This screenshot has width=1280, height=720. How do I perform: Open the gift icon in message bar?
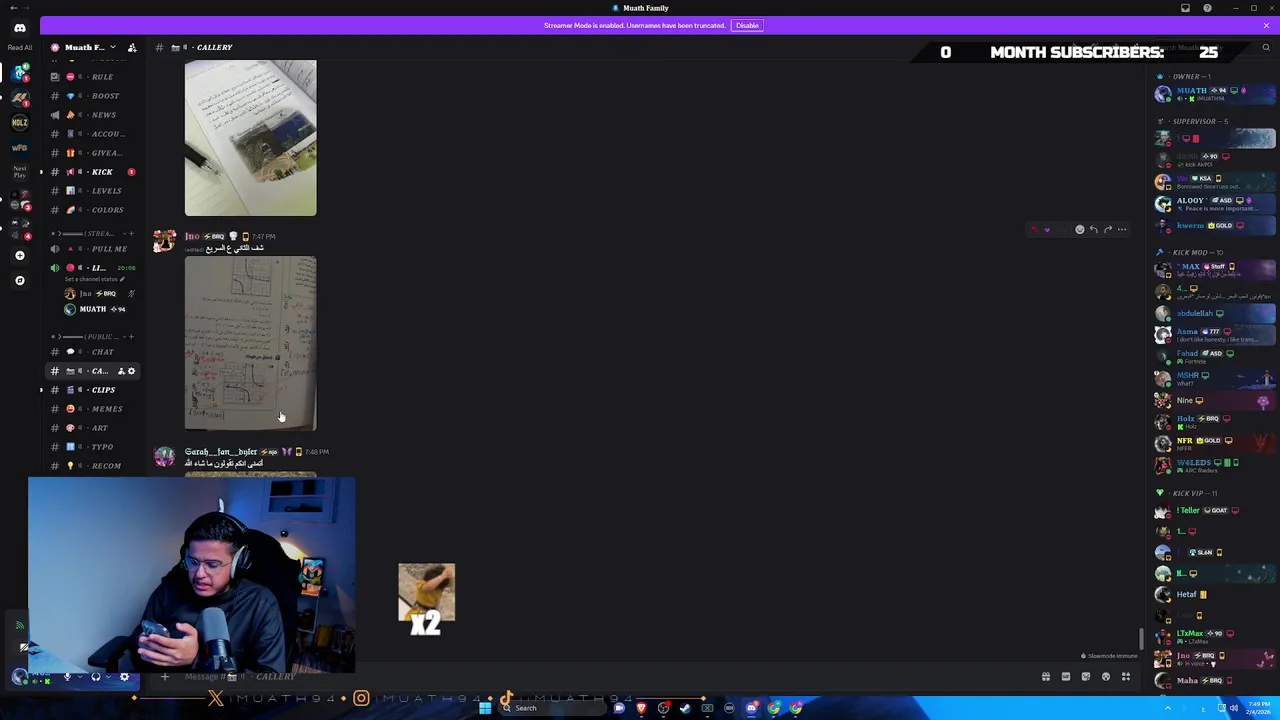1046,677
